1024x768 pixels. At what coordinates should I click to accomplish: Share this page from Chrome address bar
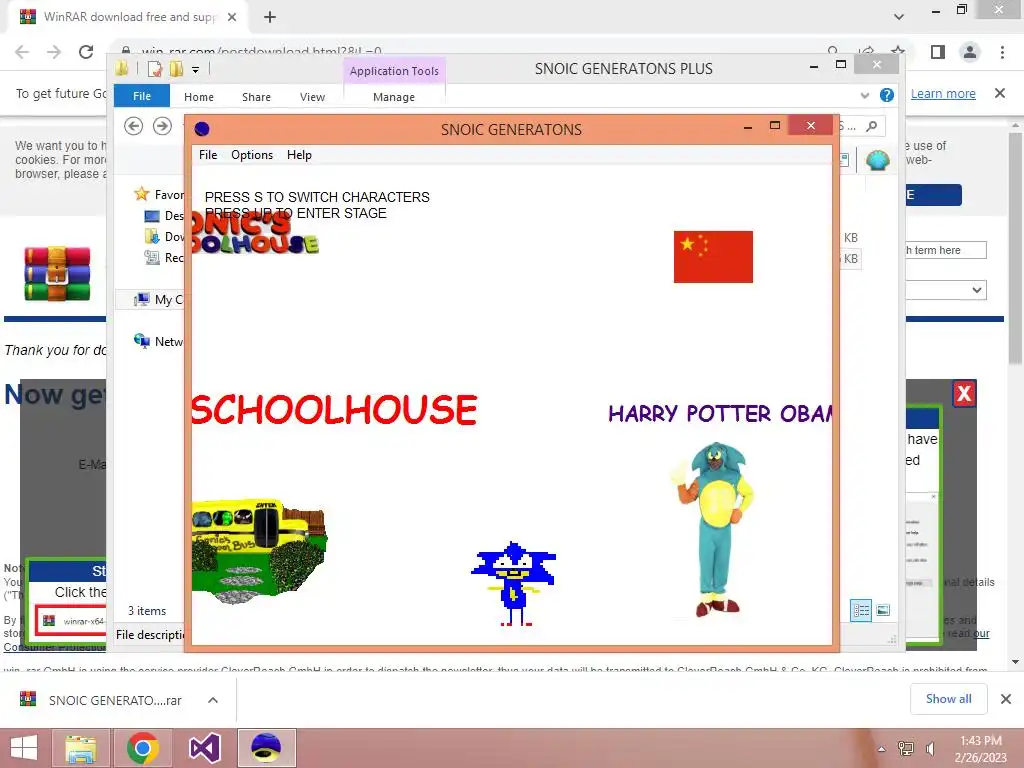(867, 52)
